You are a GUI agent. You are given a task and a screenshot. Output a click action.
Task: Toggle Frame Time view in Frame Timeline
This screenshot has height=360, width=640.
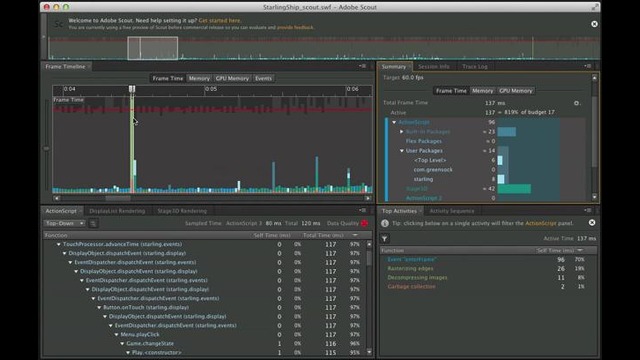click(x=168, y=78)
